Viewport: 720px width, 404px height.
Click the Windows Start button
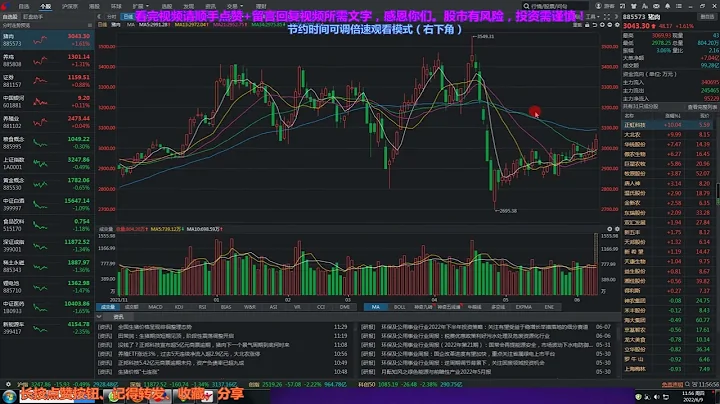9,396
